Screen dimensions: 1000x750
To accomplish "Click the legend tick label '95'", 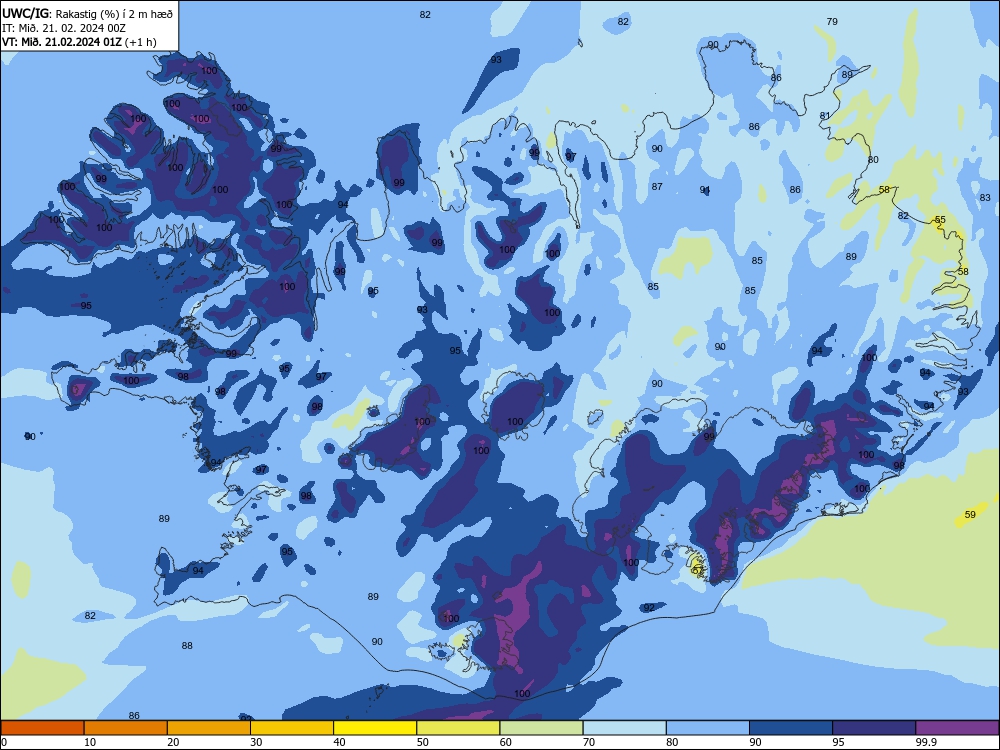I will 839,742.
